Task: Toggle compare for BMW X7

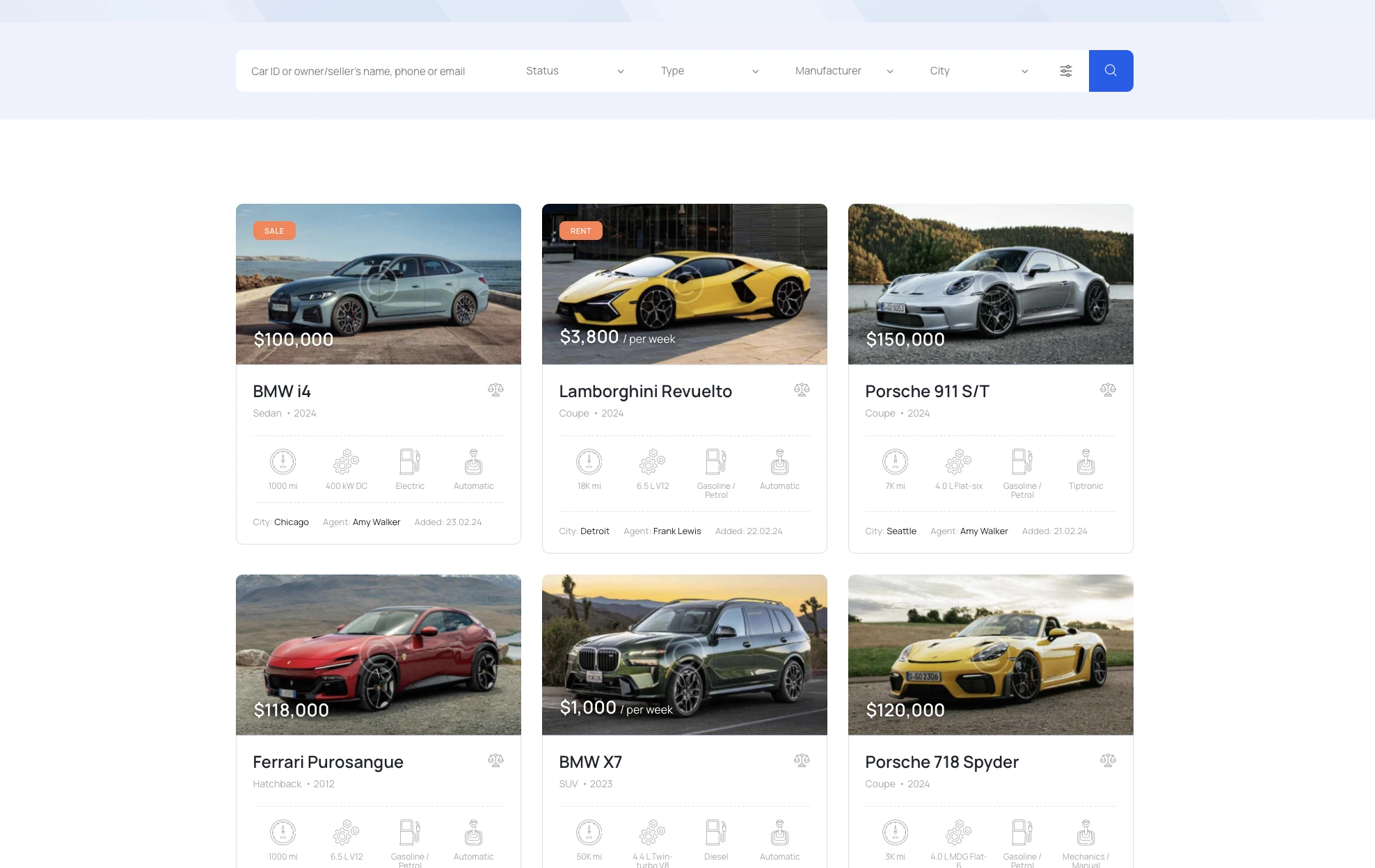Action: (802, 761)
